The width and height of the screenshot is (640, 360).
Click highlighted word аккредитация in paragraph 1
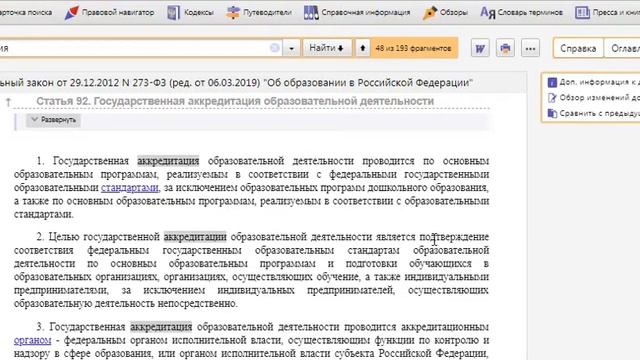click(168, 161)
